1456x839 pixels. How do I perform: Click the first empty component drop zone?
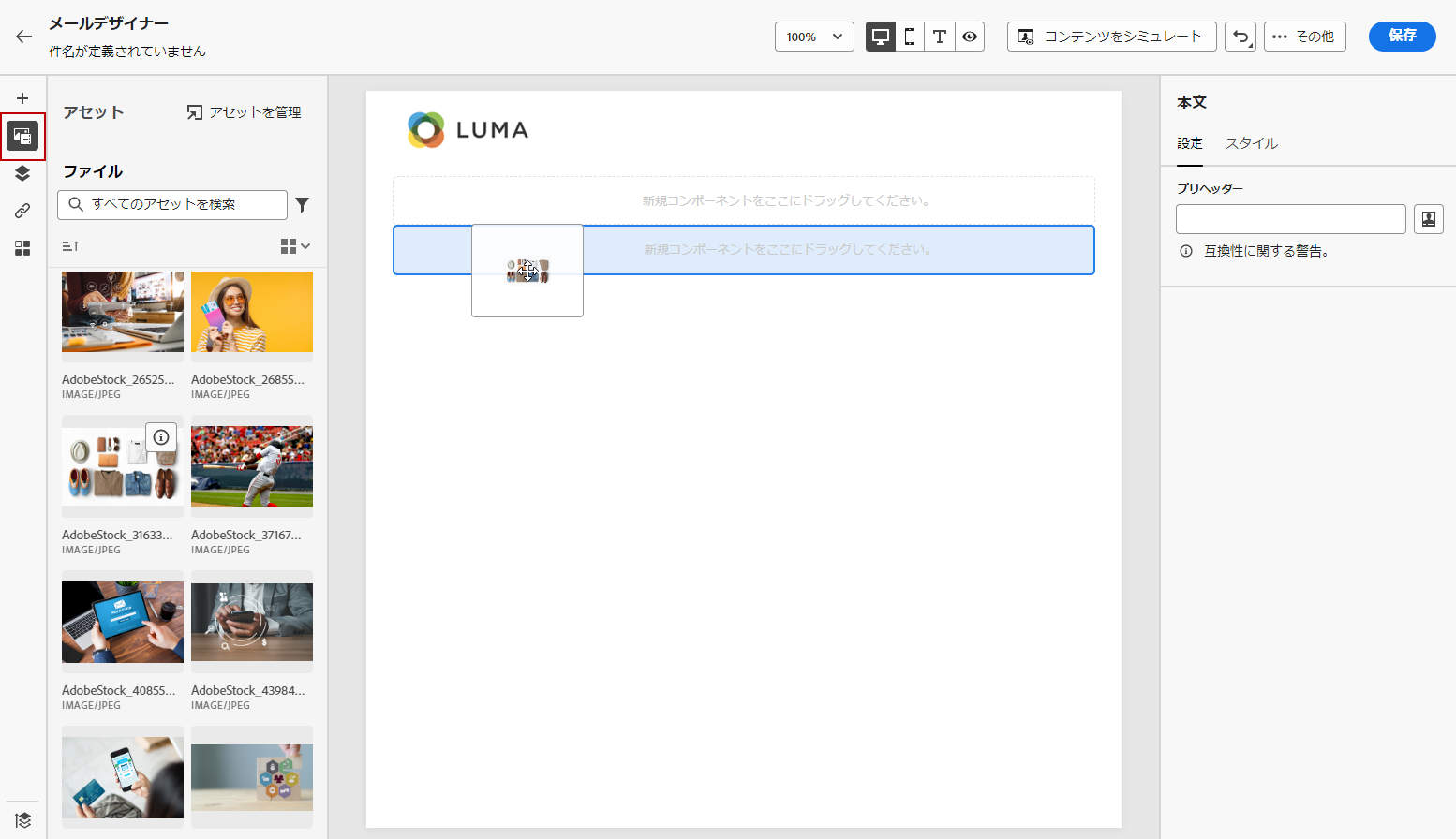(744, 200)
